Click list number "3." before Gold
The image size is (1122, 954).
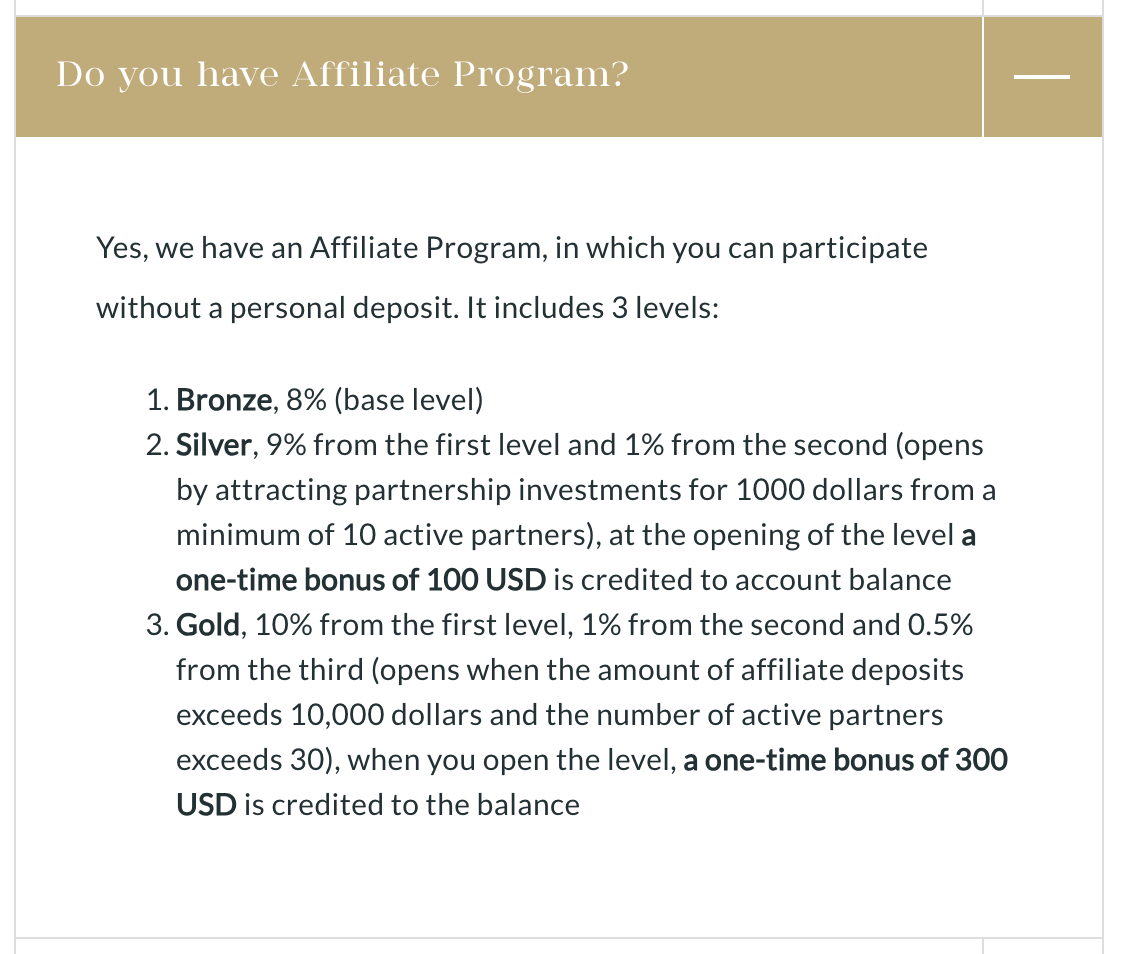click(x=156, y=626)
